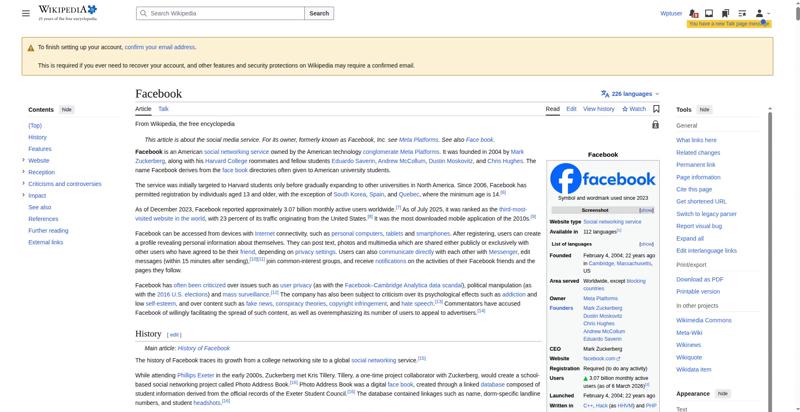Hide the Contents sidebar
The height and width of the screenshot is (412, 800).
tap(67, 110)
